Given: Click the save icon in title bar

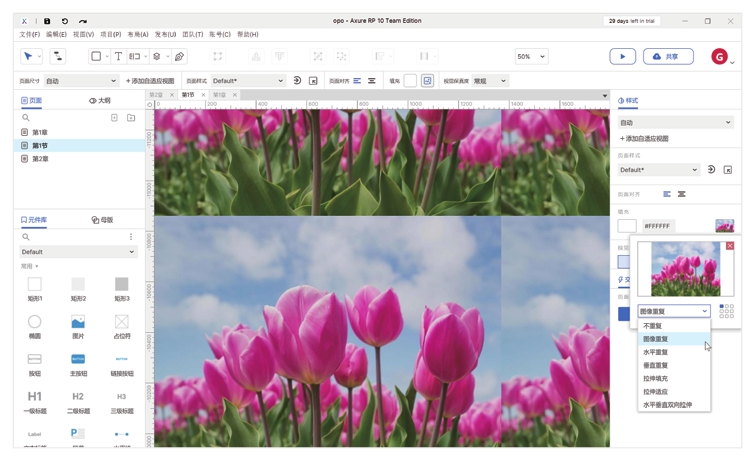Looking at the screenshot, I should [47, 21].
